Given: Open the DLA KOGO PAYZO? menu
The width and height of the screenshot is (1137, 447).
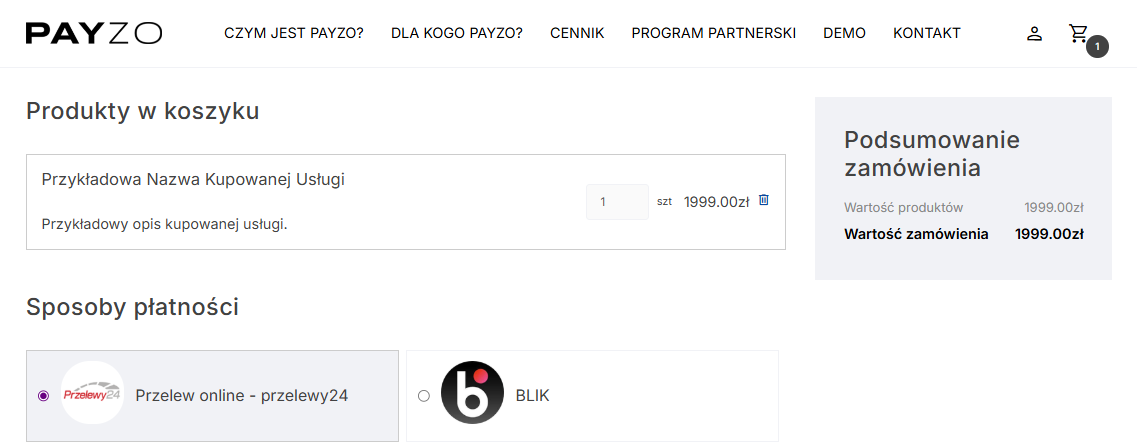Looking at the screenshot, I should point(457,33).
